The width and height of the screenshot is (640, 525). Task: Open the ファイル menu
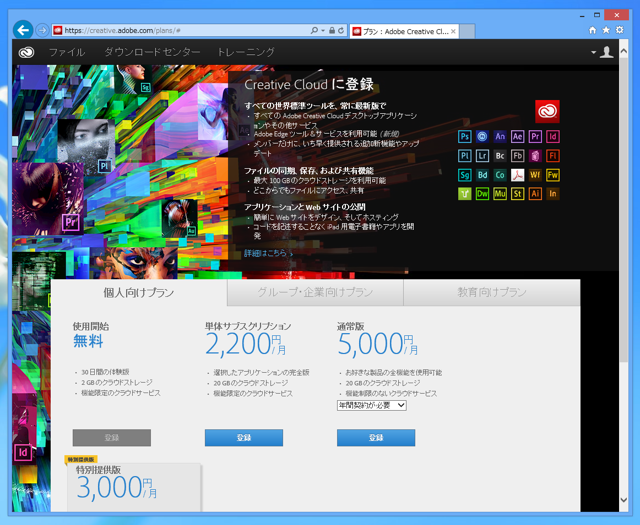[67, 52]
